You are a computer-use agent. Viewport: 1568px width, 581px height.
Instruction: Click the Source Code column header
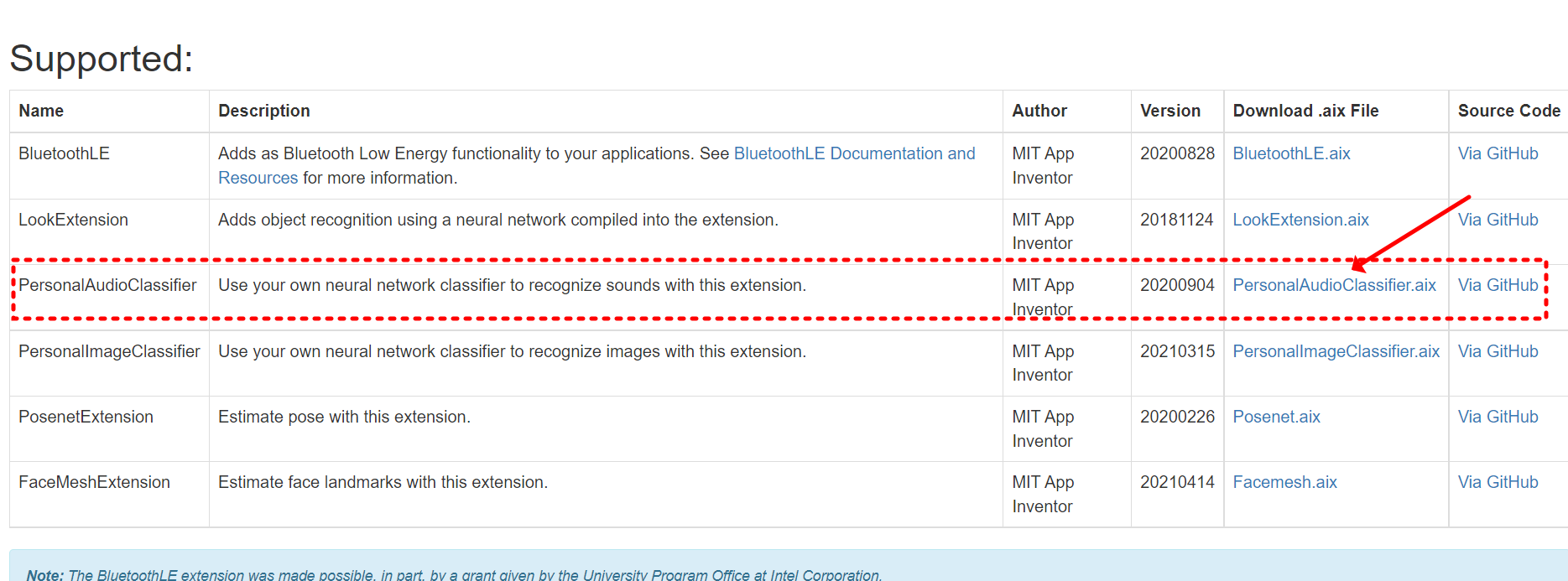click(x=1508, y=111)
